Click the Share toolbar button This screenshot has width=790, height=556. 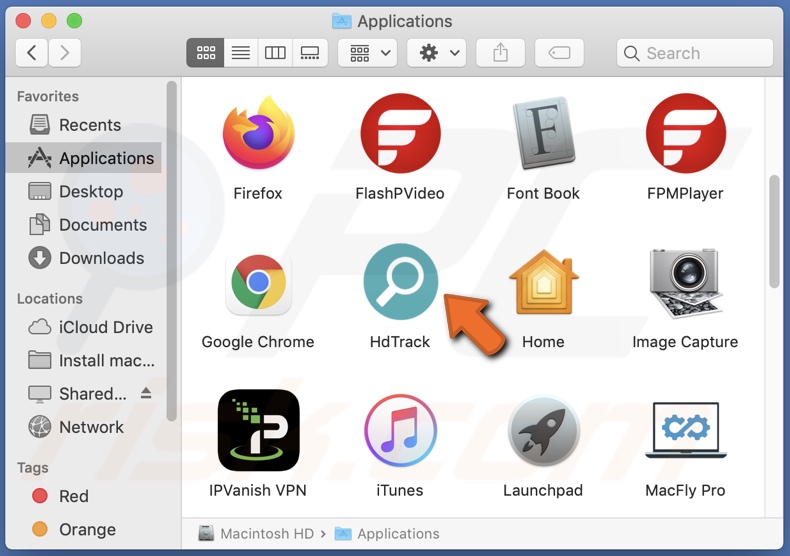click(500, 52)
